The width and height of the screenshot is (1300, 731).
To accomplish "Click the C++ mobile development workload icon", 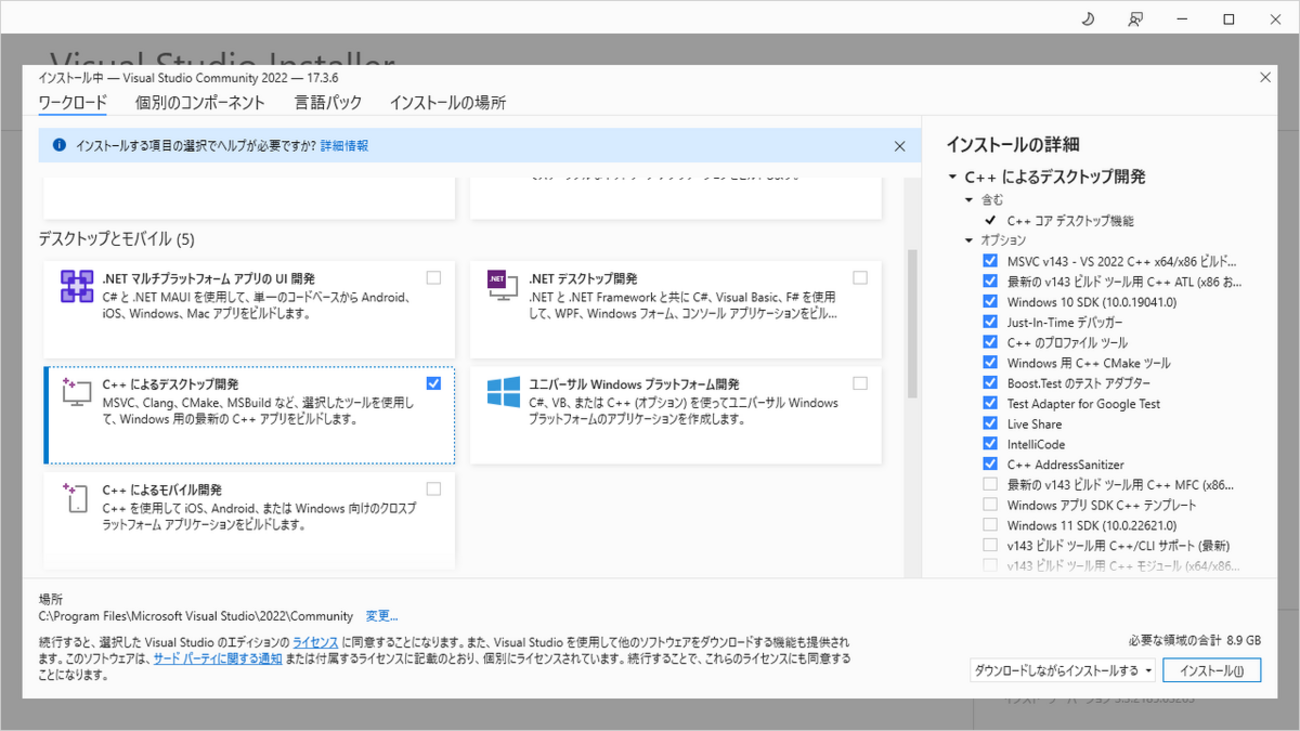I will coord(76,497).
